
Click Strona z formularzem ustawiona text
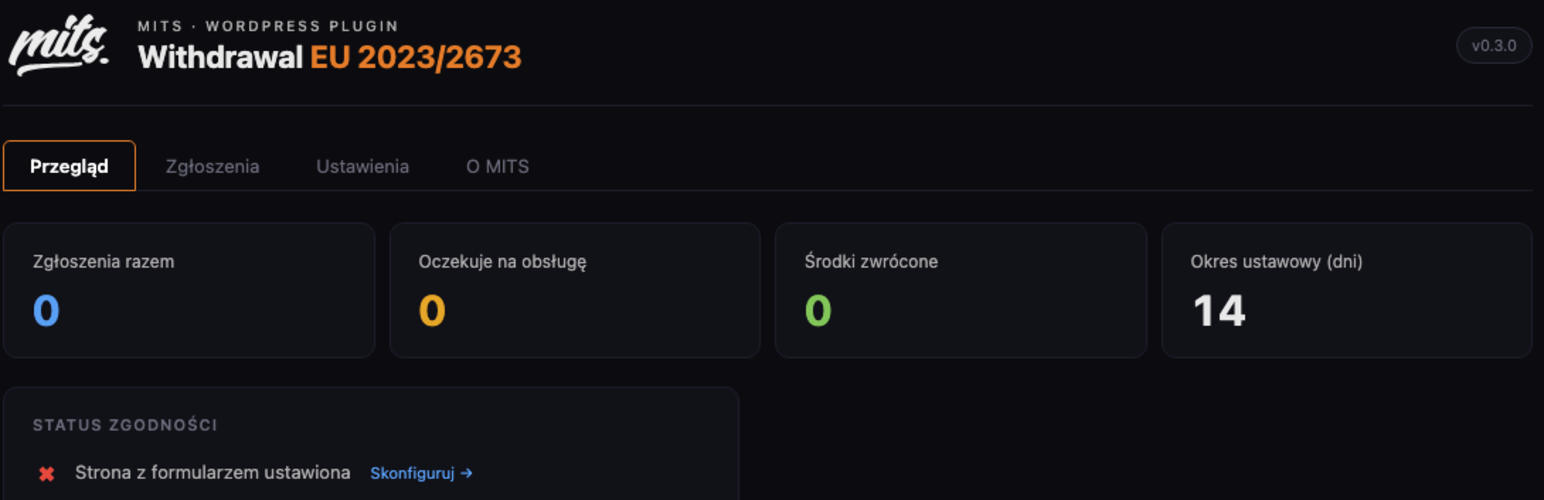pyautogui.click(x=212, y=473)
